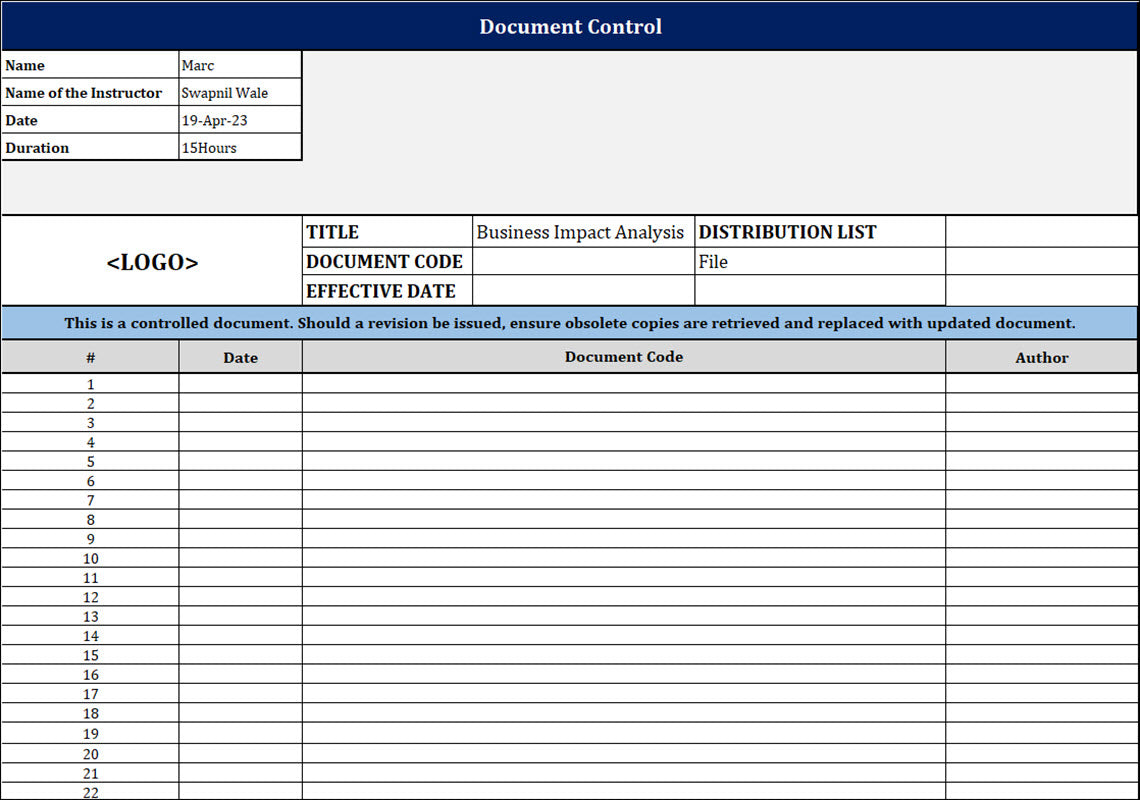Select the Business Impact Analysis title cell
The width and height of the screenshot is (1140, 800).
click(582, 232)
